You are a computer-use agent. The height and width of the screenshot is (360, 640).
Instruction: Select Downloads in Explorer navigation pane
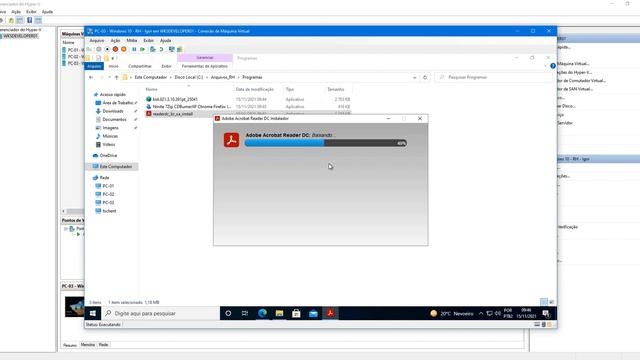(x=113, y=111)
